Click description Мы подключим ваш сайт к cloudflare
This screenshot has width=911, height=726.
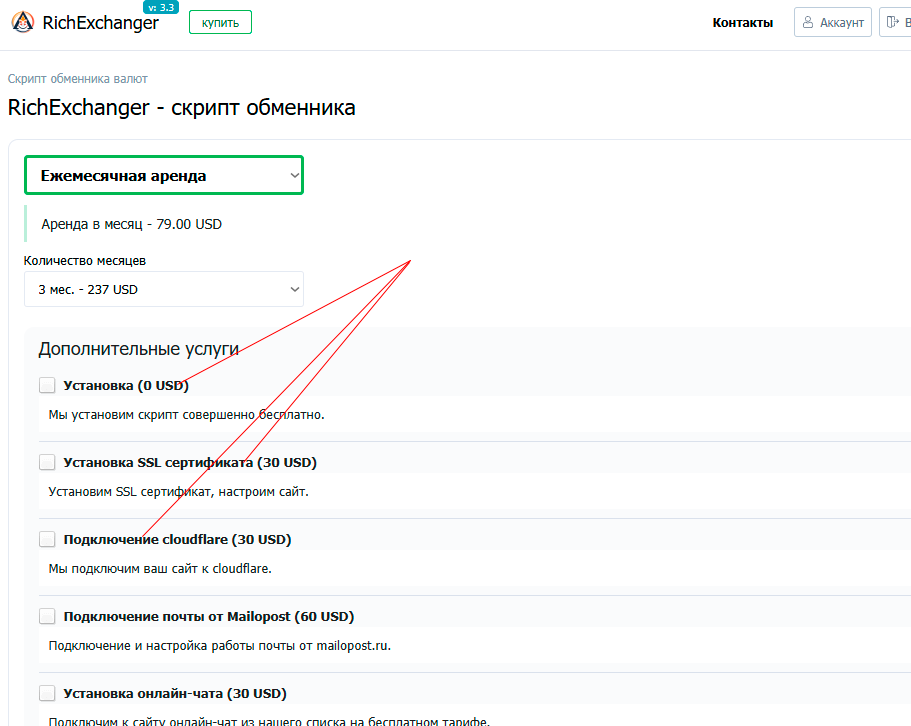(x=160, y=569)
